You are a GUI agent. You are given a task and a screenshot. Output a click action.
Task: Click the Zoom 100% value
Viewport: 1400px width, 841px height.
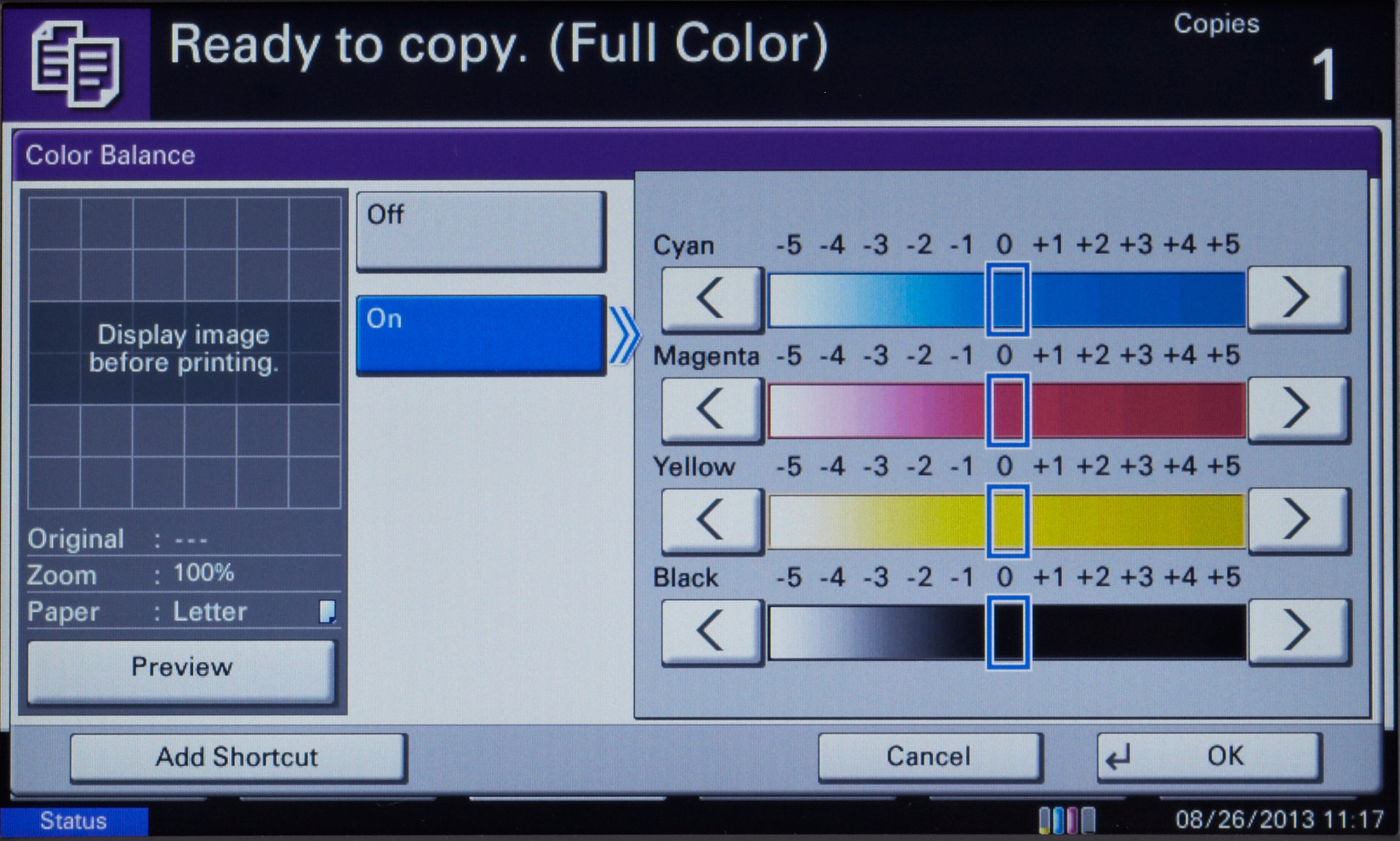coord(203,573)
